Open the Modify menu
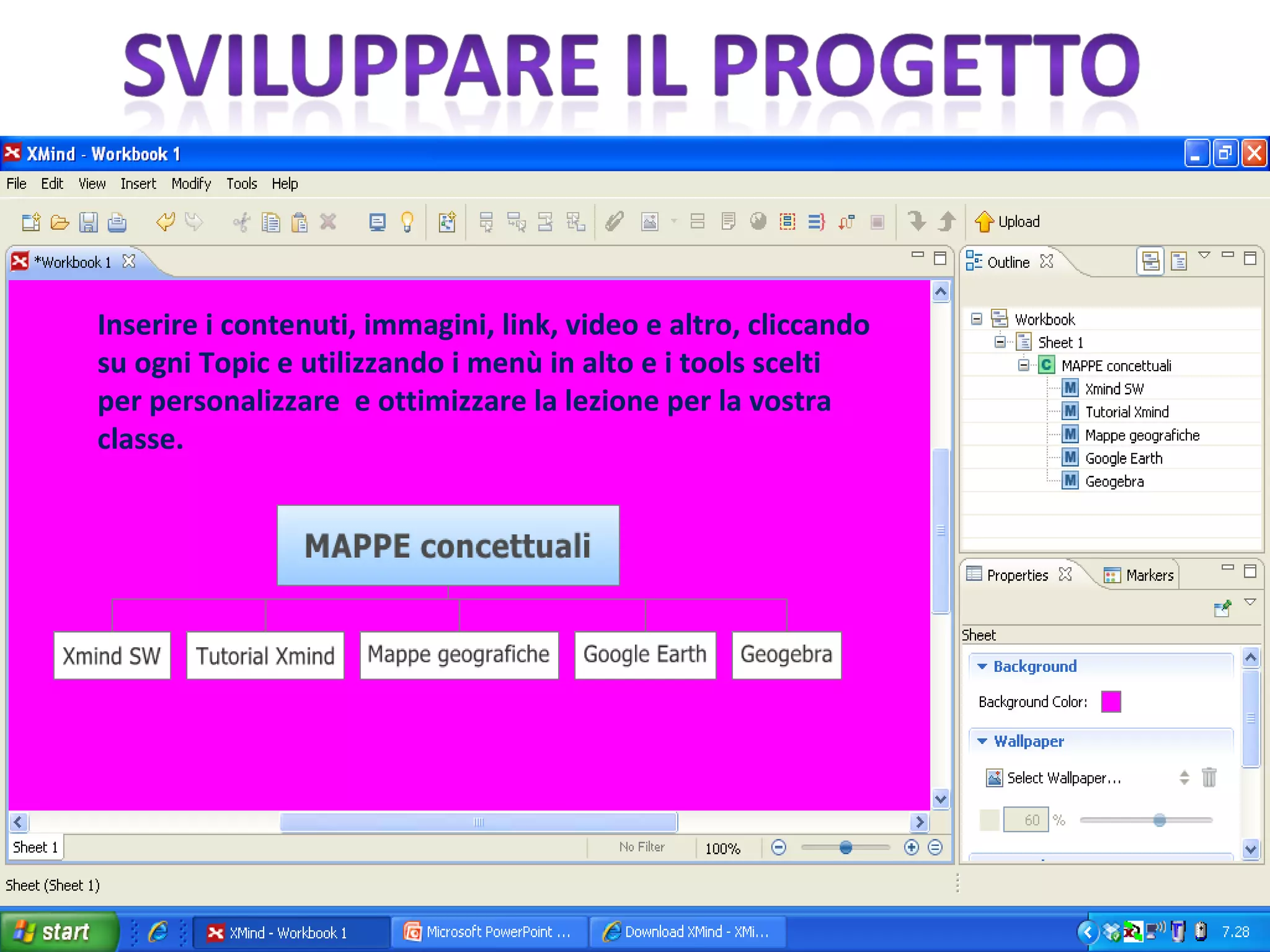This screenshot has height=952, width=1270. [191, 183]
